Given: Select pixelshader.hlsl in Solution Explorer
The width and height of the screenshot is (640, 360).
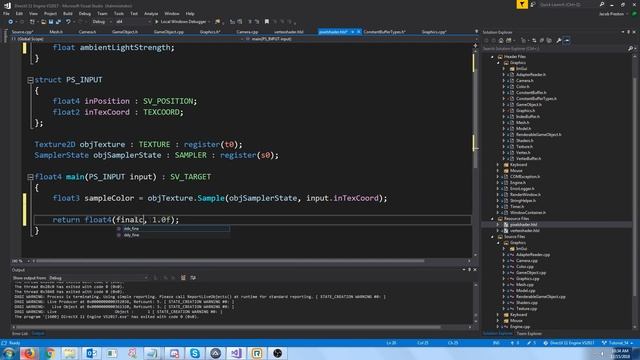Looking at the screenshot, I should pyautogui.click(x=523, y=225).
